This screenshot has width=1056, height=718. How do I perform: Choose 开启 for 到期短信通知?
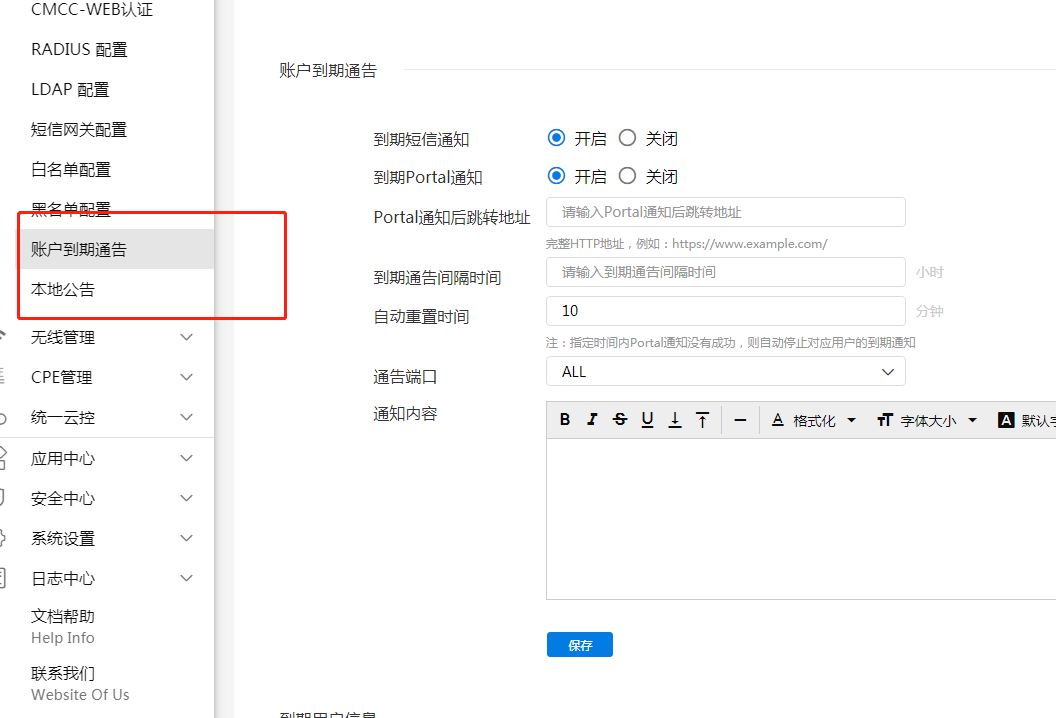click(x=557, y=138)
